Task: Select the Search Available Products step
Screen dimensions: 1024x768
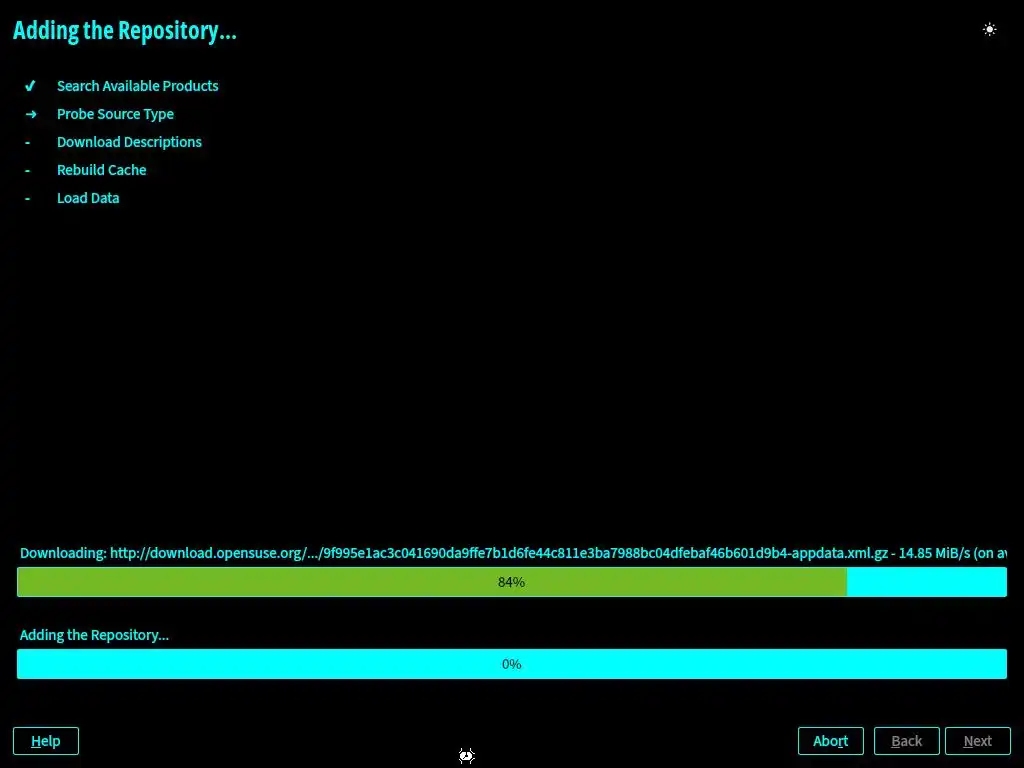Action: click(x=137, y=86)
